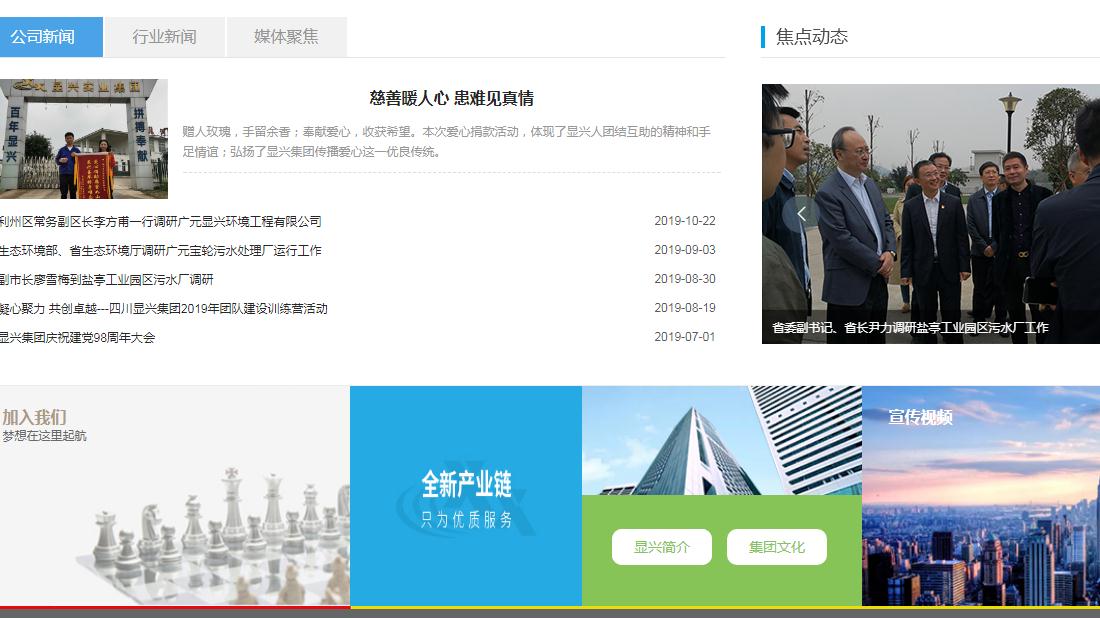
Task: Click the date 2019-09-03
Action: [685, 250]
